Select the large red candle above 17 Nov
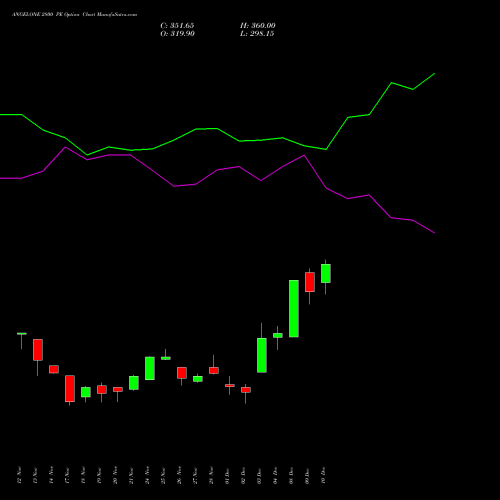The height and width of the screenshot is (500, 500). (x=70, y=389)
